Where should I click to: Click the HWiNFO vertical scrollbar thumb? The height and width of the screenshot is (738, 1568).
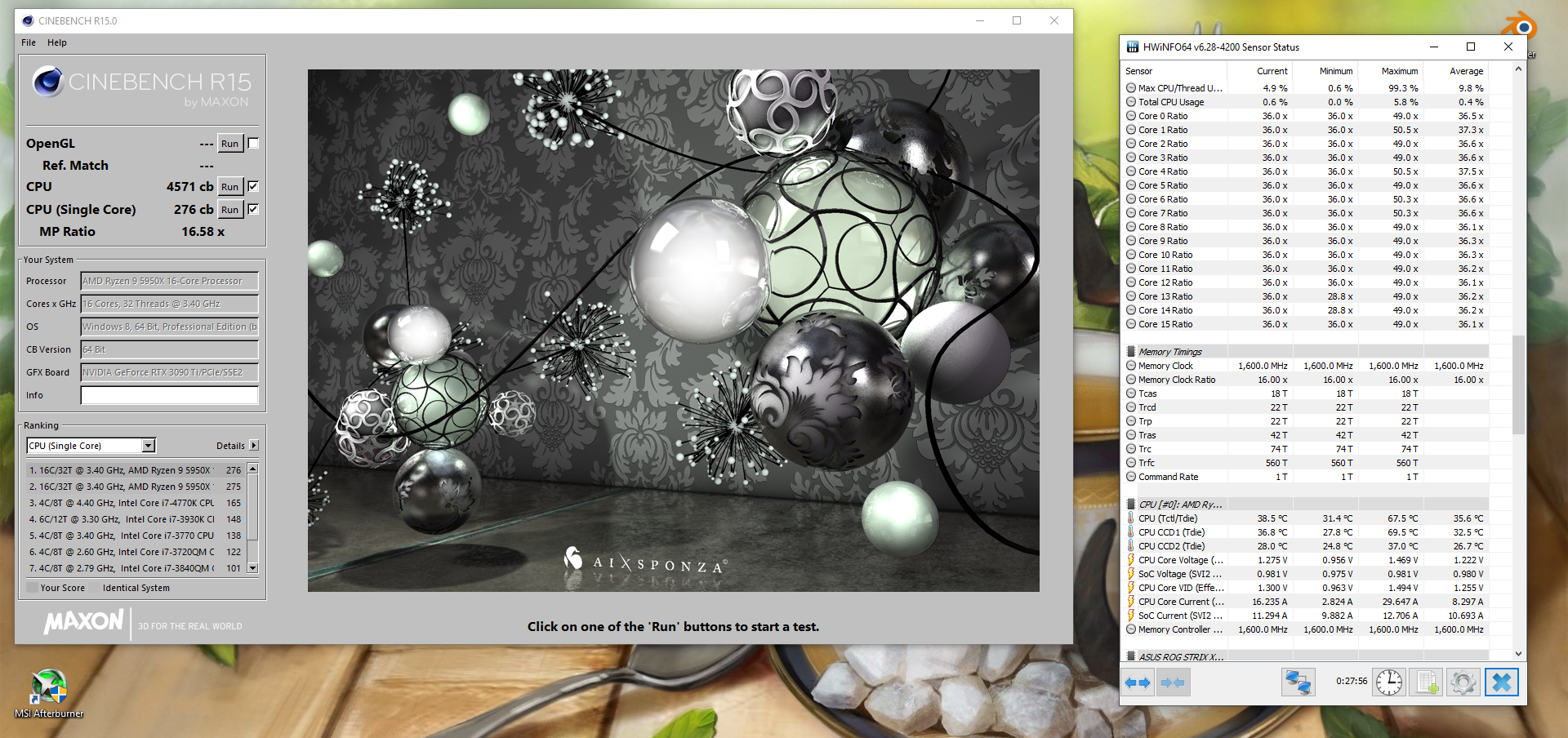click(1518, 385)
